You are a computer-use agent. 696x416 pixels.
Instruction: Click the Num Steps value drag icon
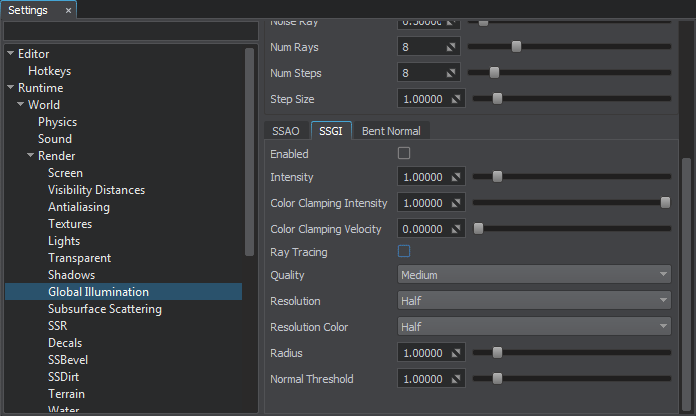452,73
